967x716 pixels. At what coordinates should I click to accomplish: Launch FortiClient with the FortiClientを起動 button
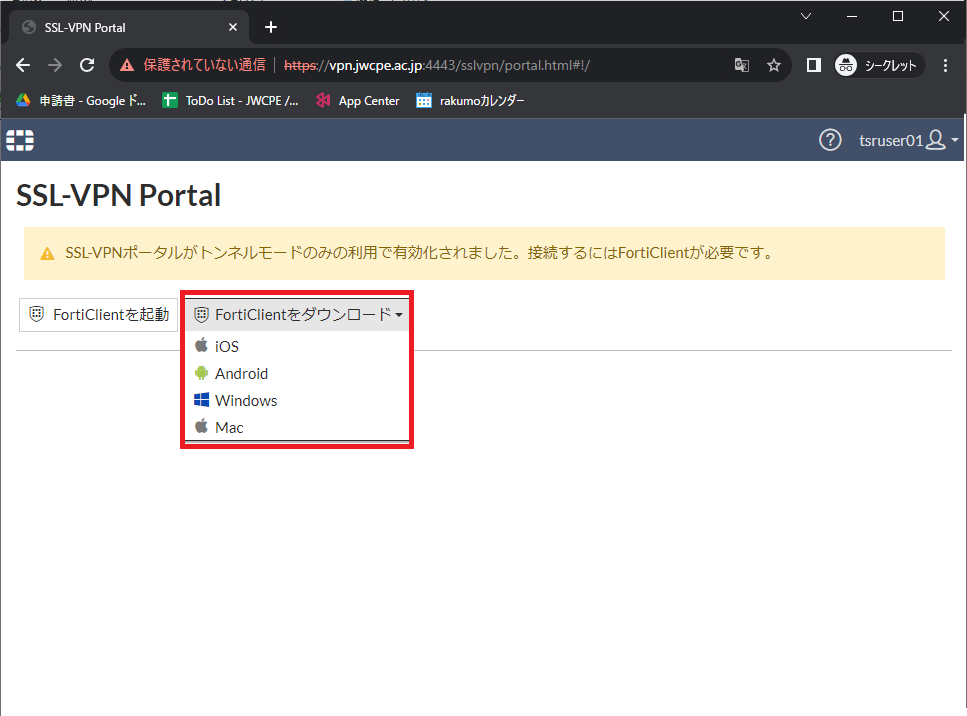(x=99, y=315)
